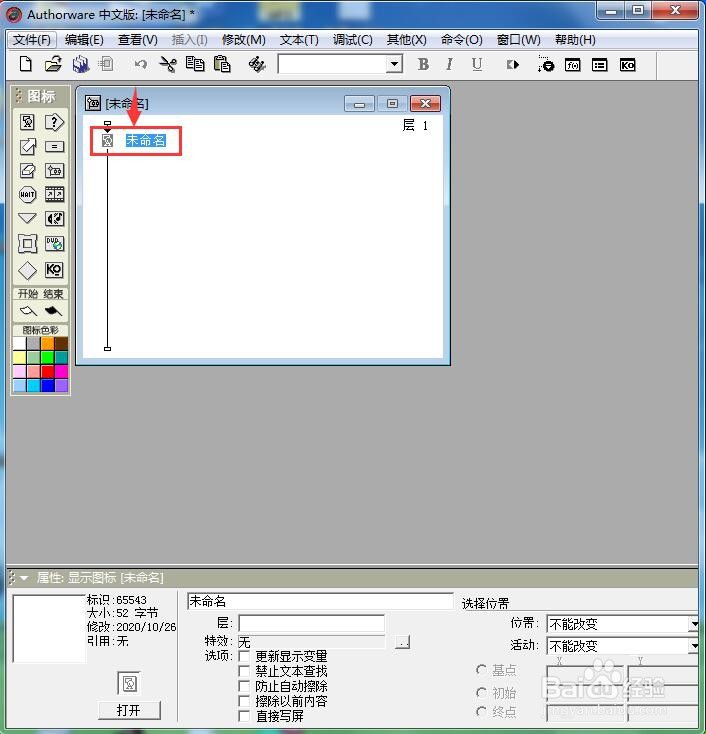Check the 防止自动擦除 option
Image resolution: width=706 pixels, height=734 pixels.
pos(244,686)
